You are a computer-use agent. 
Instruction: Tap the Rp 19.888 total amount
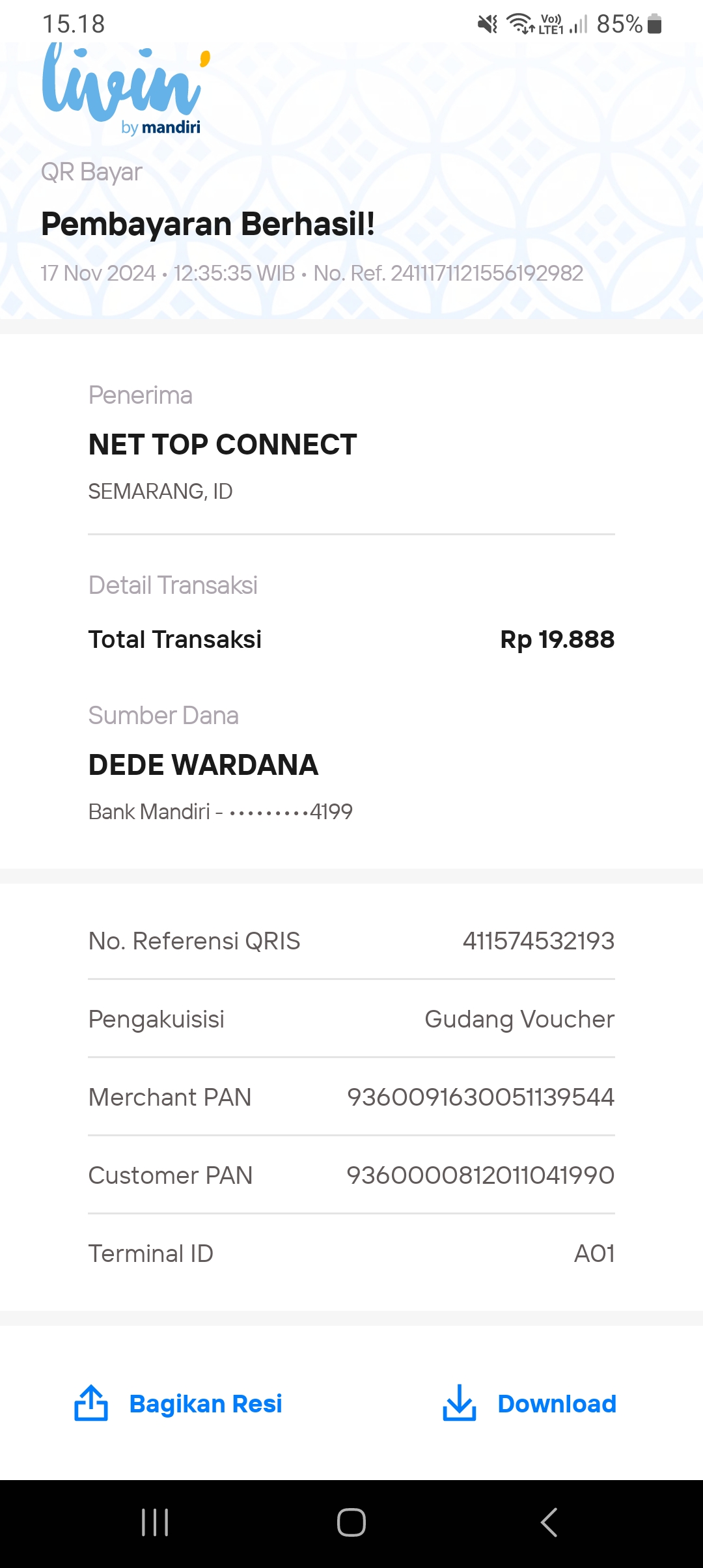557,639
